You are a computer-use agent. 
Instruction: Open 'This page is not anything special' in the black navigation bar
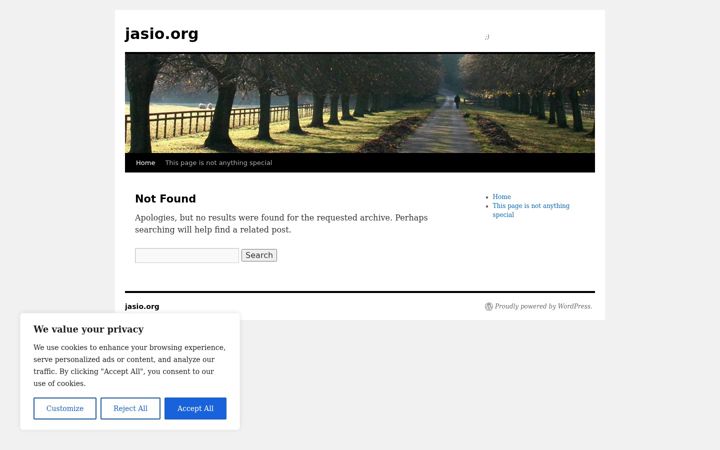point(219,163)
